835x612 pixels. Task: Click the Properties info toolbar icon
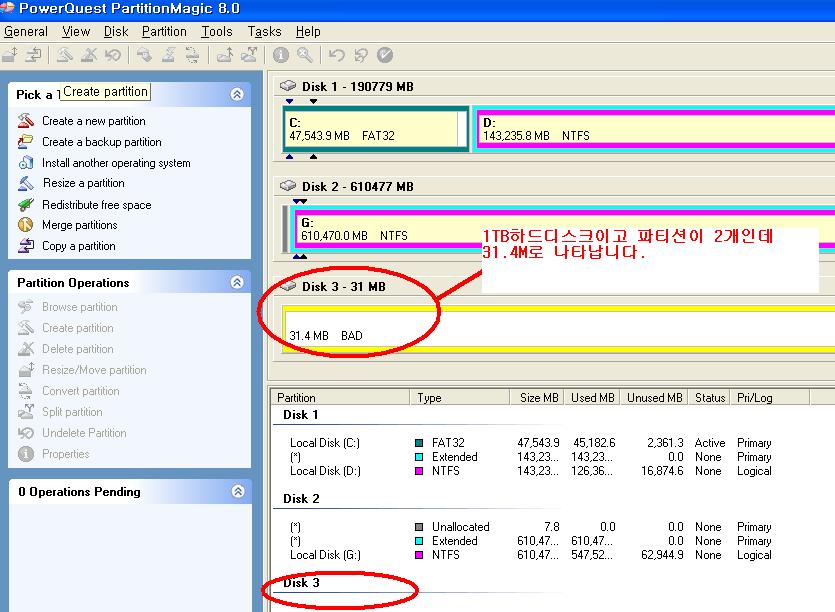point(281,55)
